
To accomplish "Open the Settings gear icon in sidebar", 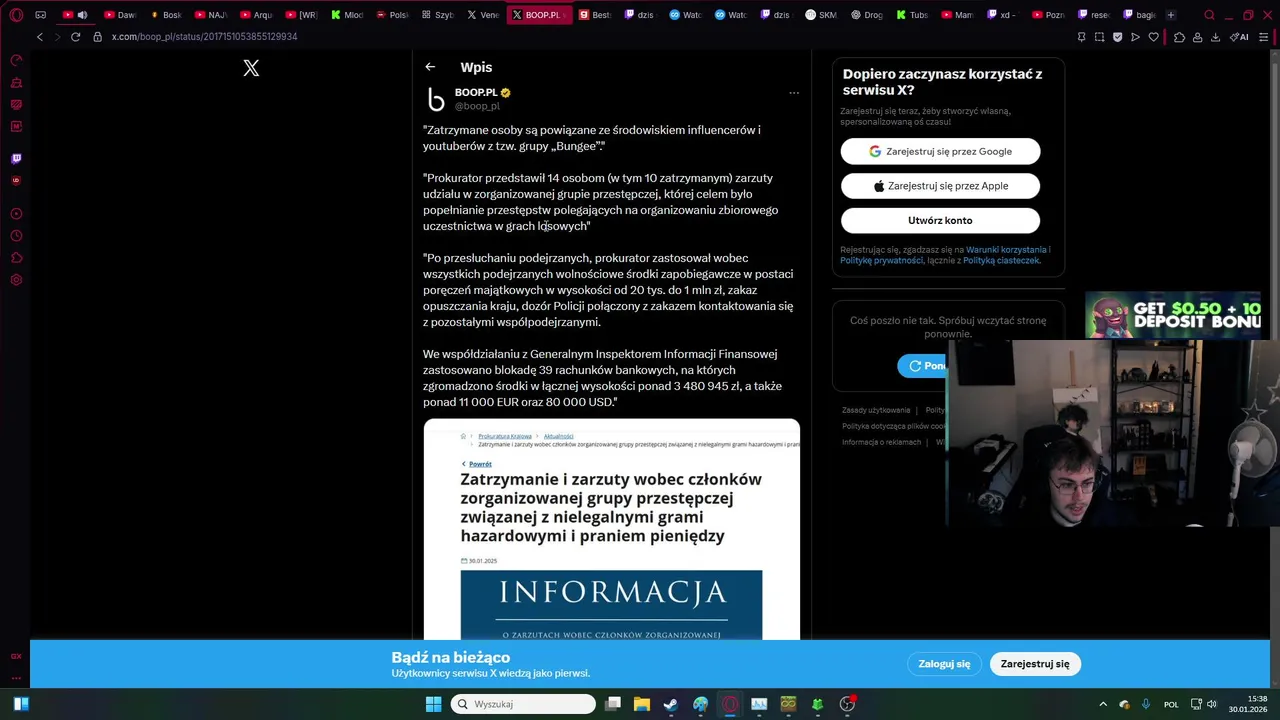I will (16, 280).
